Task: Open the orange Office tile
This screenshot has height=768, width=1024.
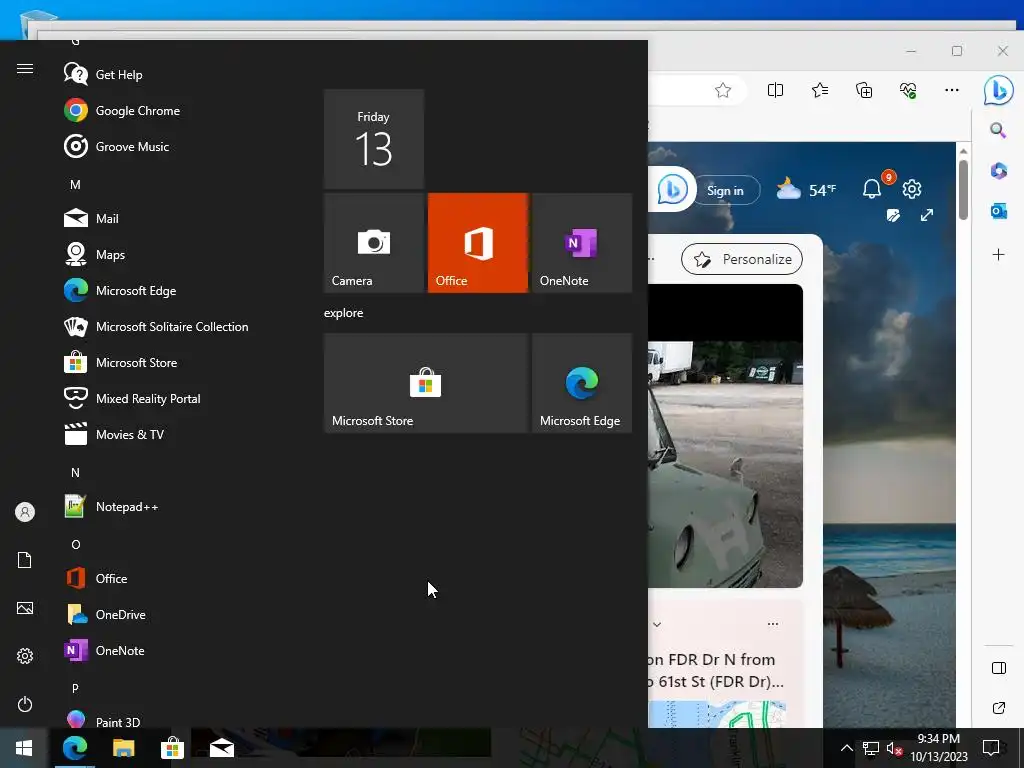Action: click(x=477, y=243)
